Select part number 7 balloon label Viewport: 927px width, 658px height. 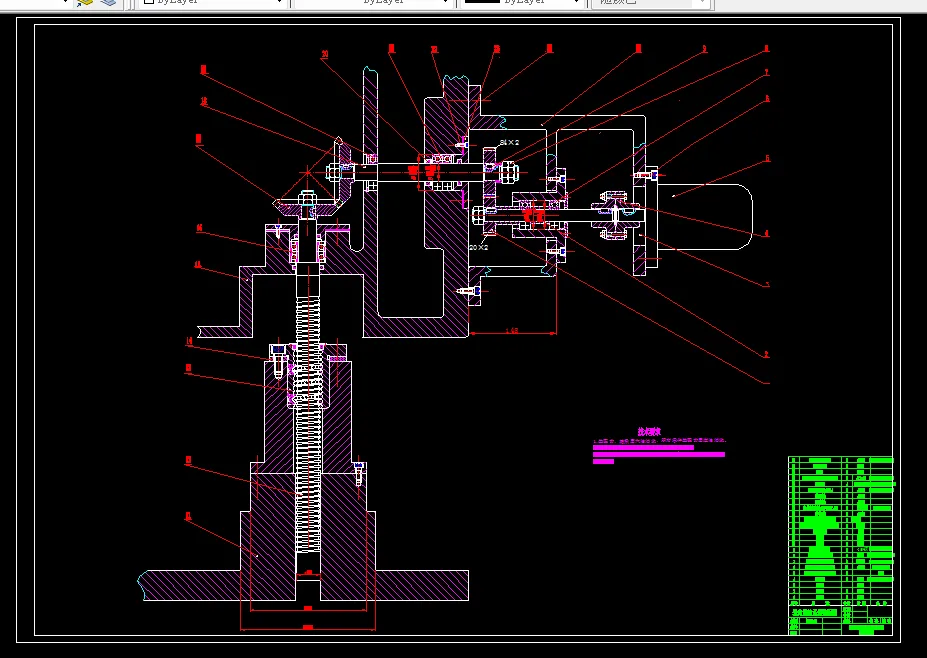click(x=767, y=73)
